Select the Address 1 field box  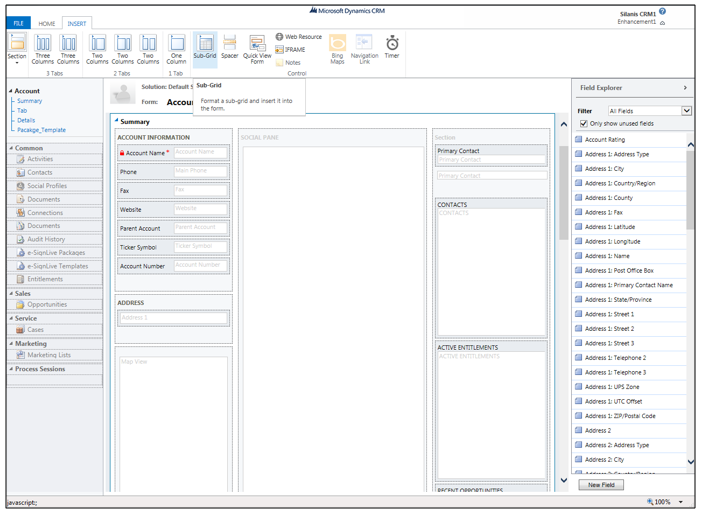click(174, 318)
